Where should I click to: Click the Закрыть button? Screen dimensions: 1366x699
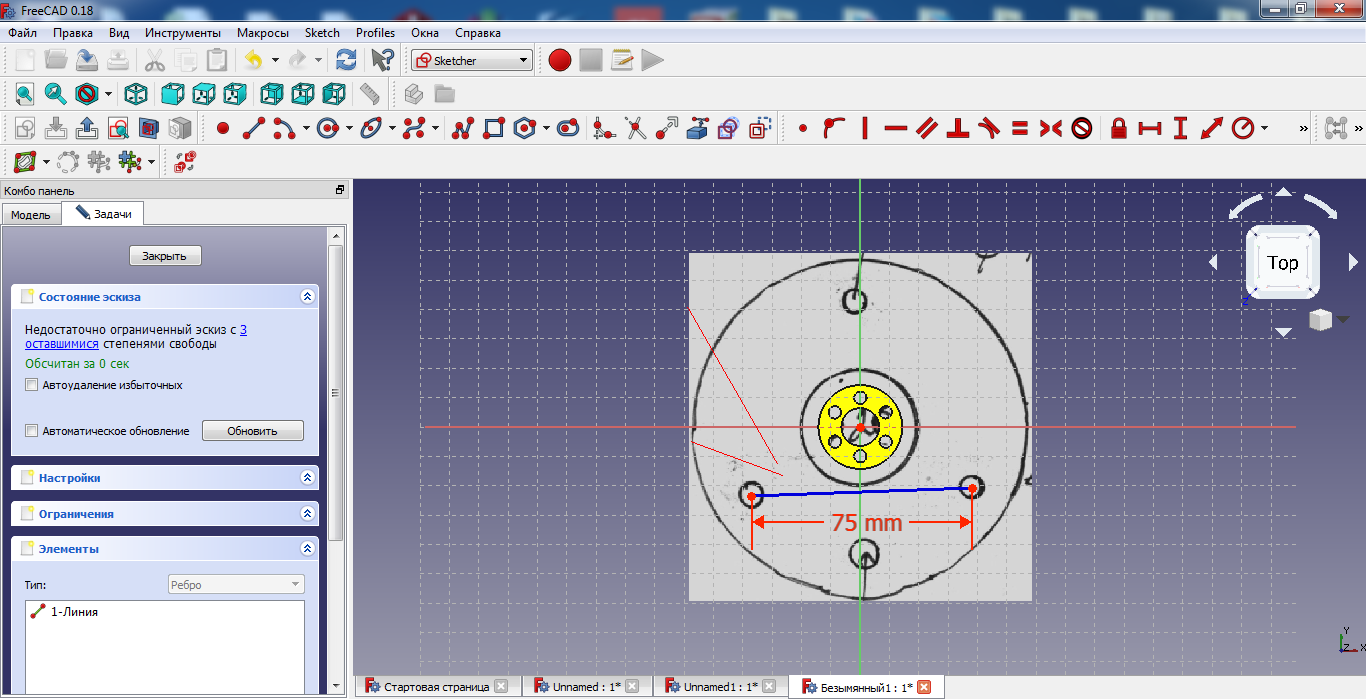click(165, 256)
